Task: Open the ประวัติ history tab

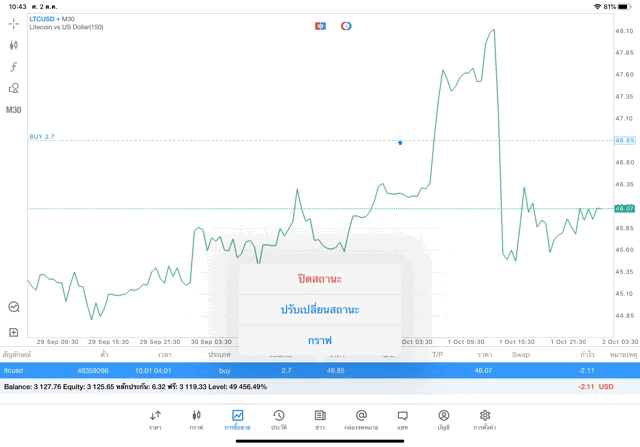Action: pos(279,418)
